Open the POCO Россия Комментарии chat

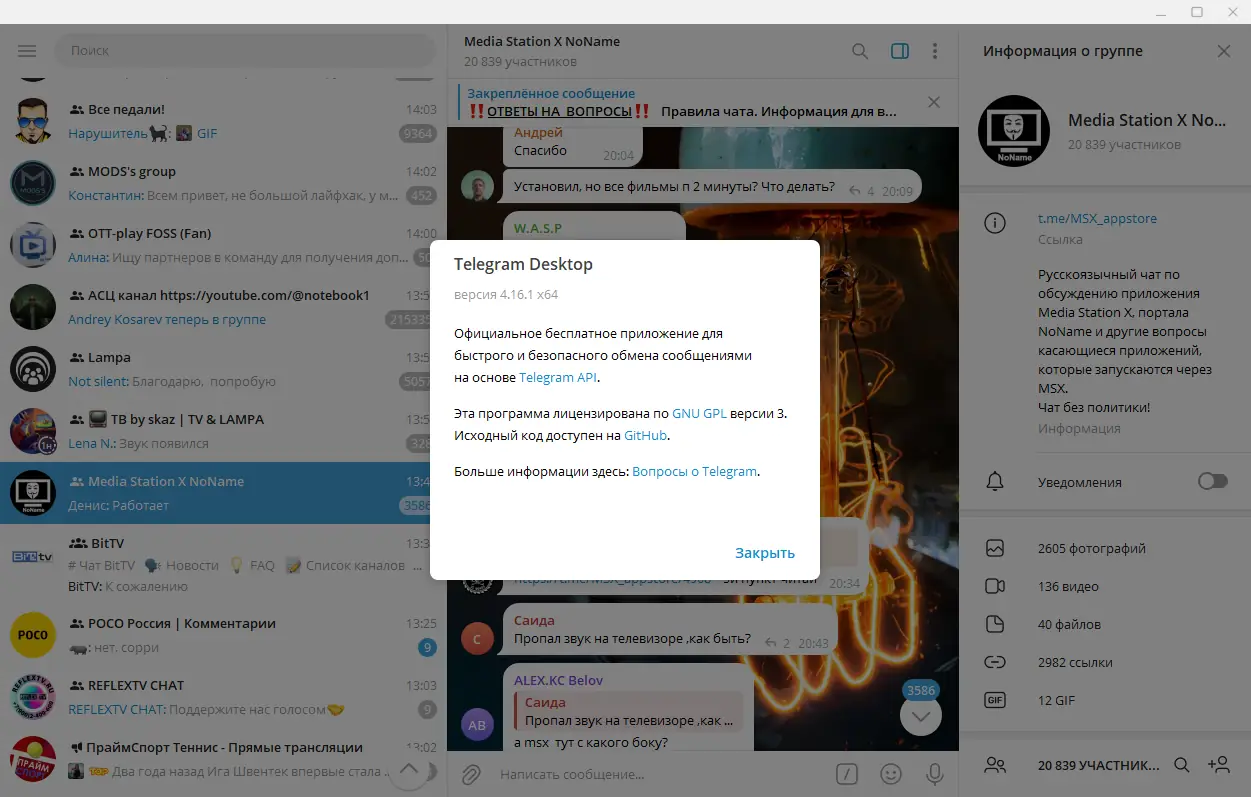point(223,635)
